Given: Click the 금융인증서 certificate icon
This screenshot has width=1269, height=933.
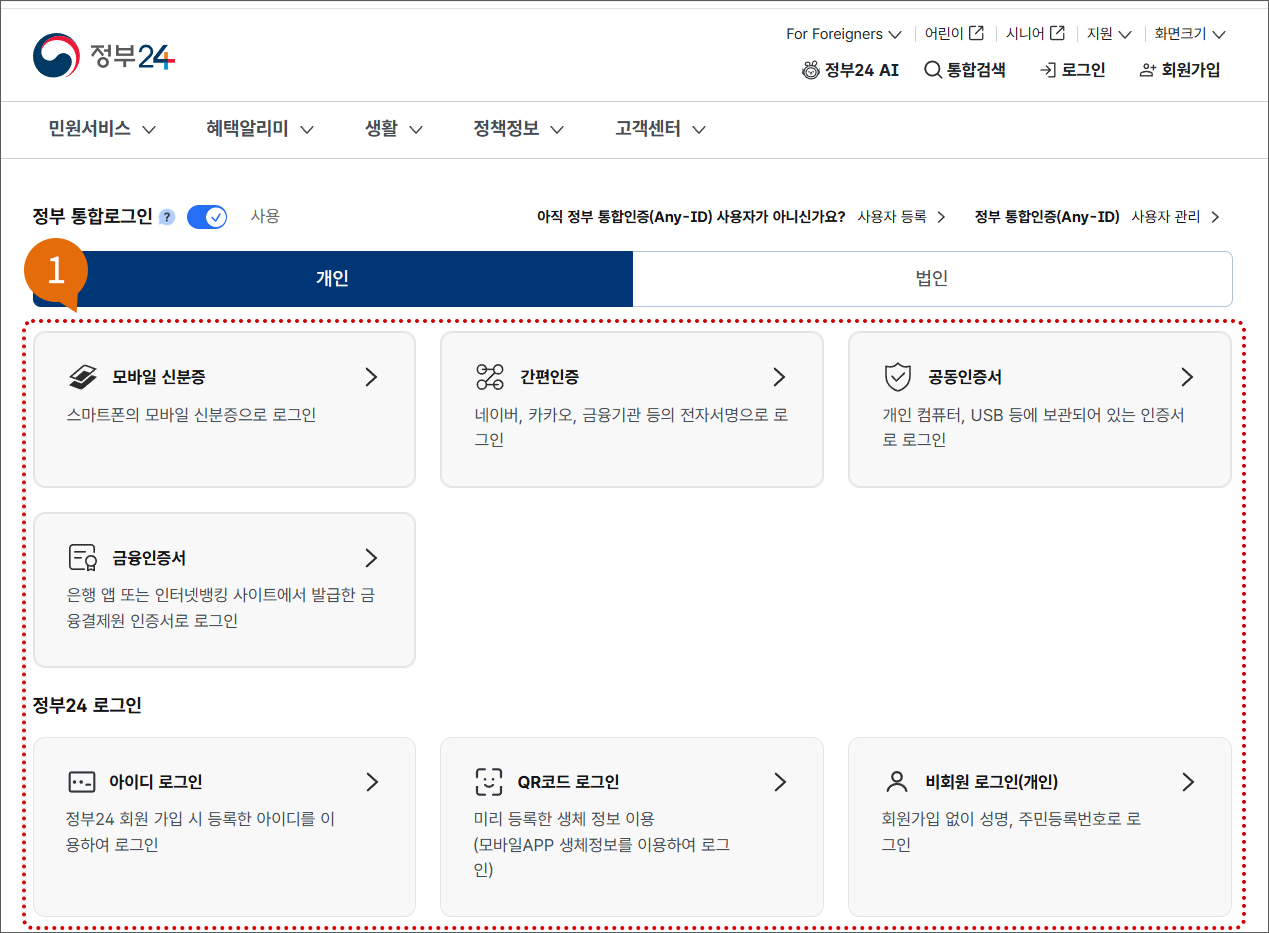Looking at the screenshot, I should [x=82, y=558].
